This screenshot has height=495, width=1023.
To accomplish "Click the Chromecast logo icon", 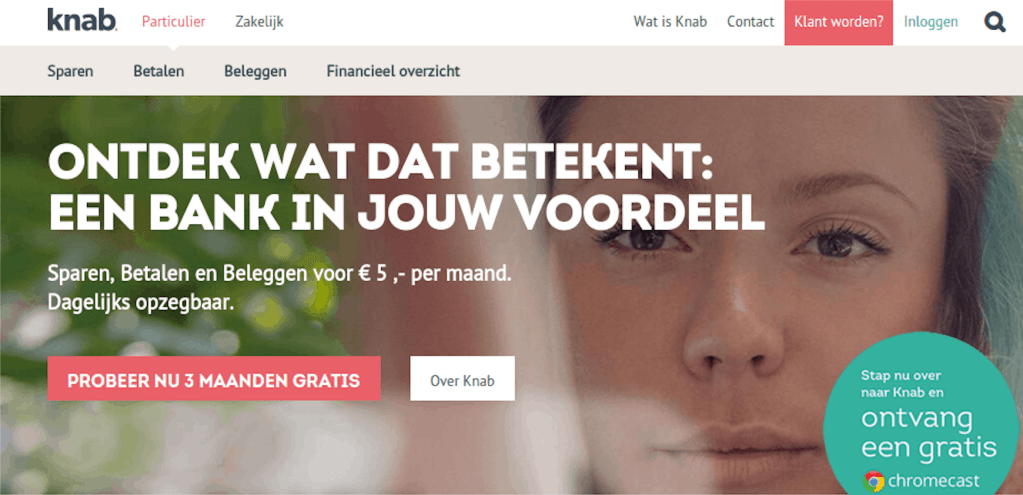I will (874, 481).
